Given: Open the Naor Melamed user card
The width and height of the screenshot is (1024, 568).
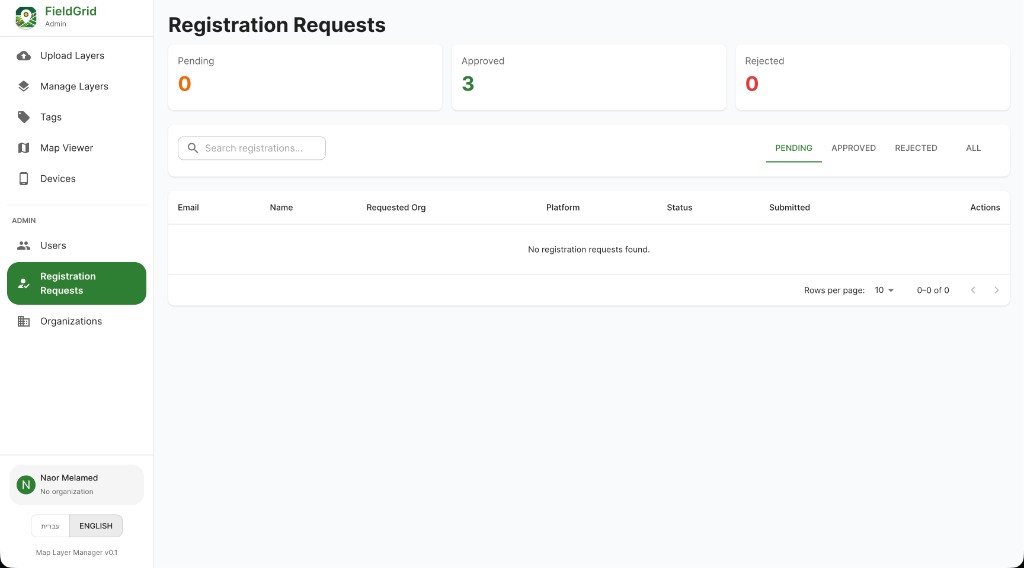Looking at the screenshot, I should 76,484.
